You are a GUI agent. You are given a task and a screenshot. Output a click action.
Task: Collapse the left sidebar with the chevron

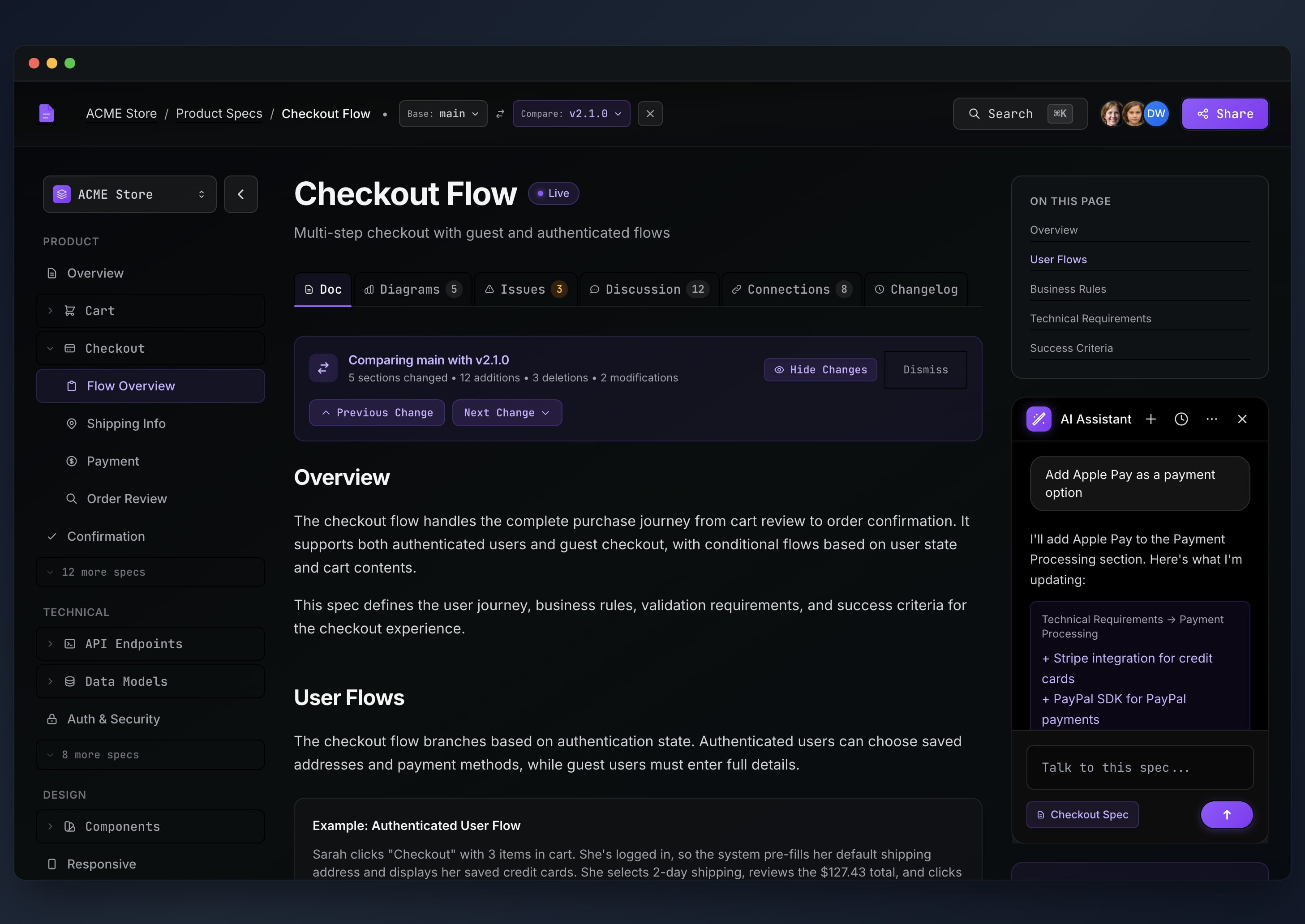pos(240,194)
